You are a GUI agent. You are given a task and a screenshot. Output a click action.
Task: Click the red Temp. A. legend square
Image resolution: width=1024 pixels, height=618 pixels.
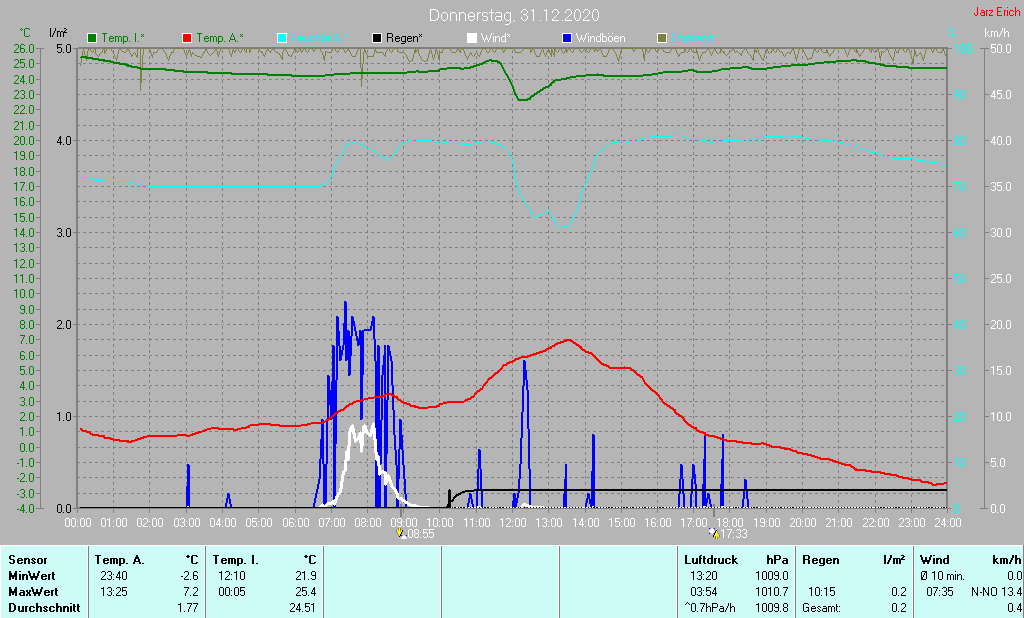pos(187,39)
